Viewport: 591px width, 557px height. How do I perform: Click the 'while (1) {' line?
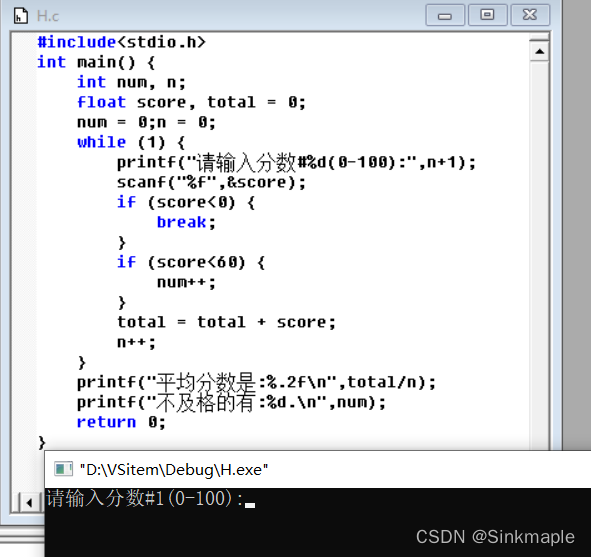point(131,142)
